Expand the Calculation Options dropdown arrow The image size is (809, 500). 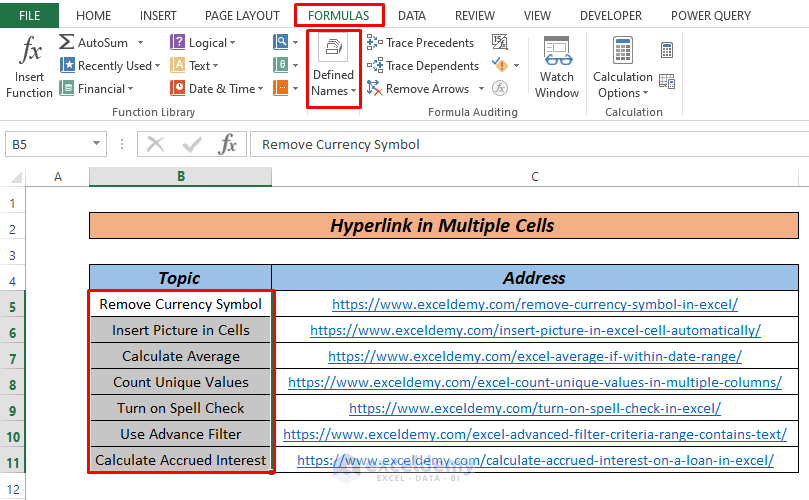645,93
